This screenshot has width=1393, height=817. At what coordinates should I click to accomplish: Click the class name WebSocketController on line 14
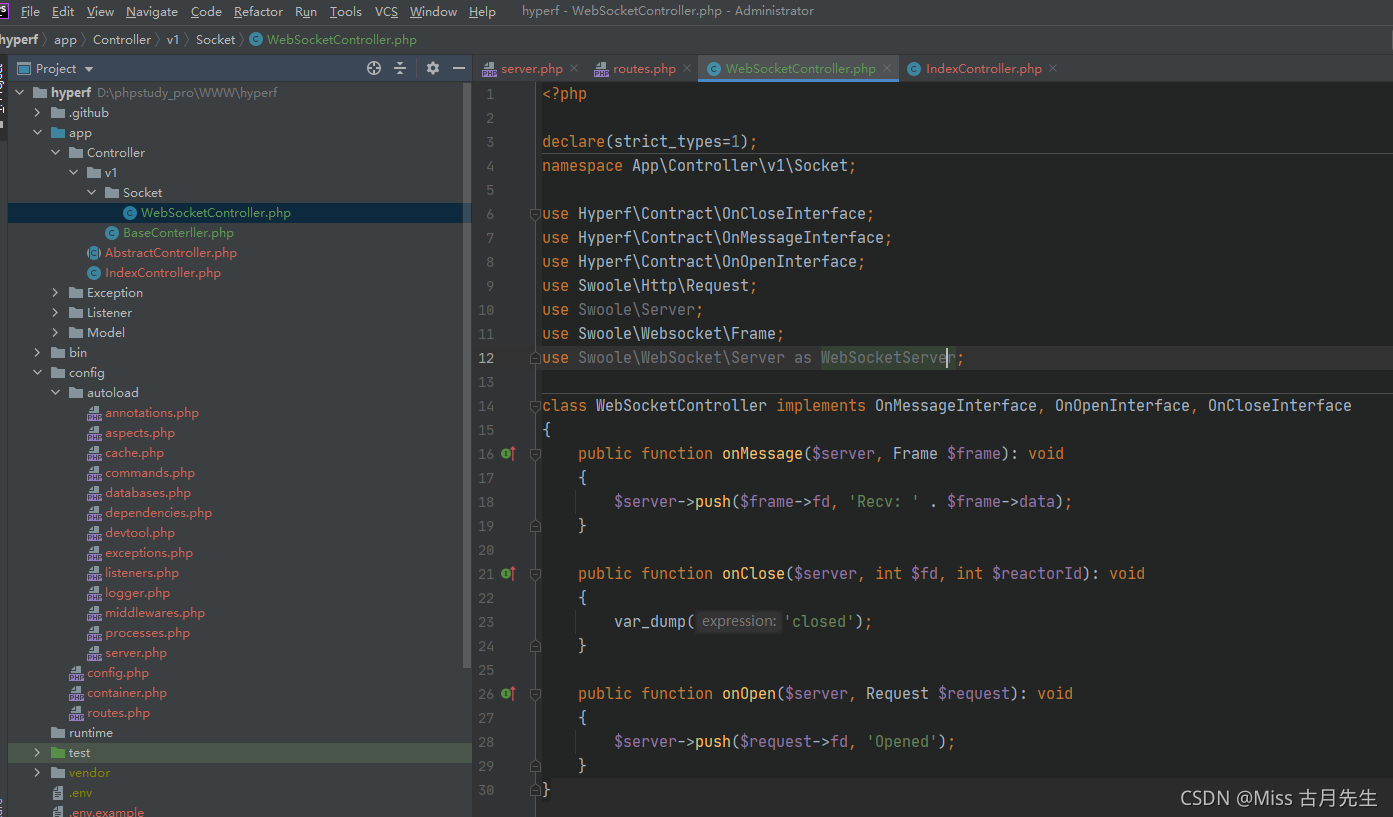[x=681, y=406]
